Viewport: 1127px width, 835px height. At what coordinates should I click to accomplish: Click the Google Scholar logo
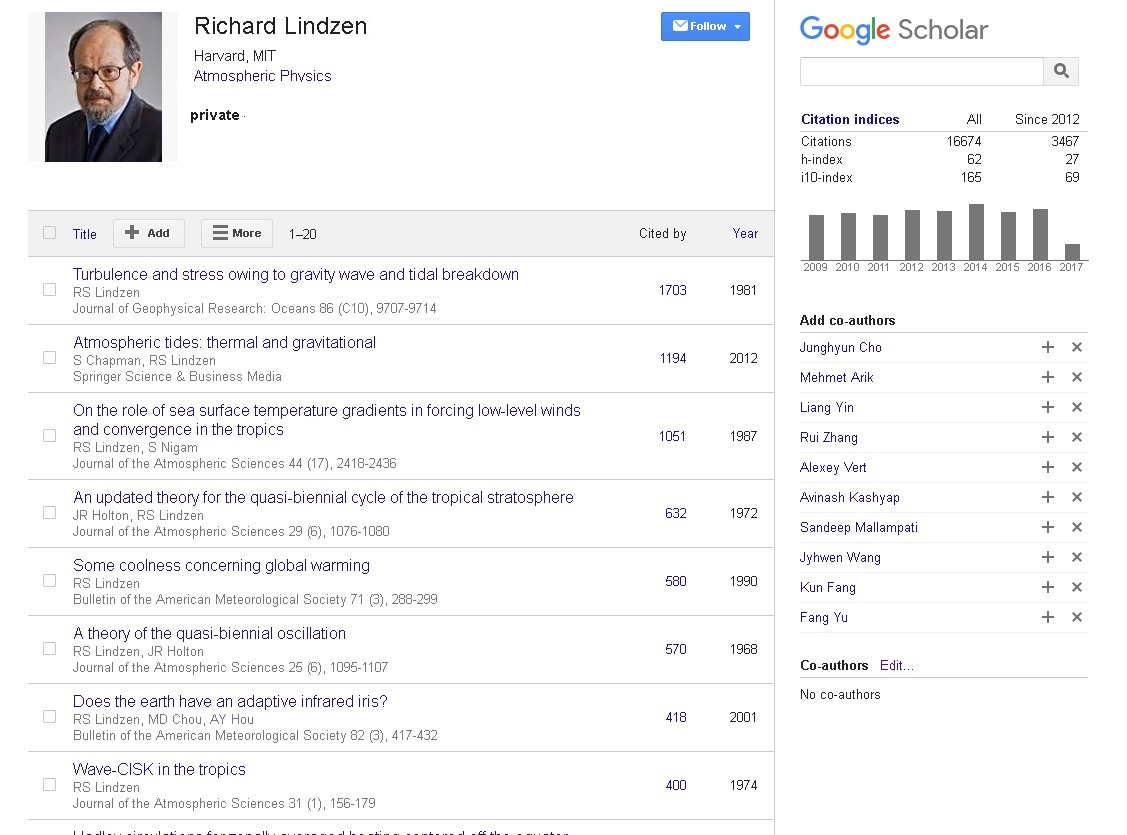[894, 30]
